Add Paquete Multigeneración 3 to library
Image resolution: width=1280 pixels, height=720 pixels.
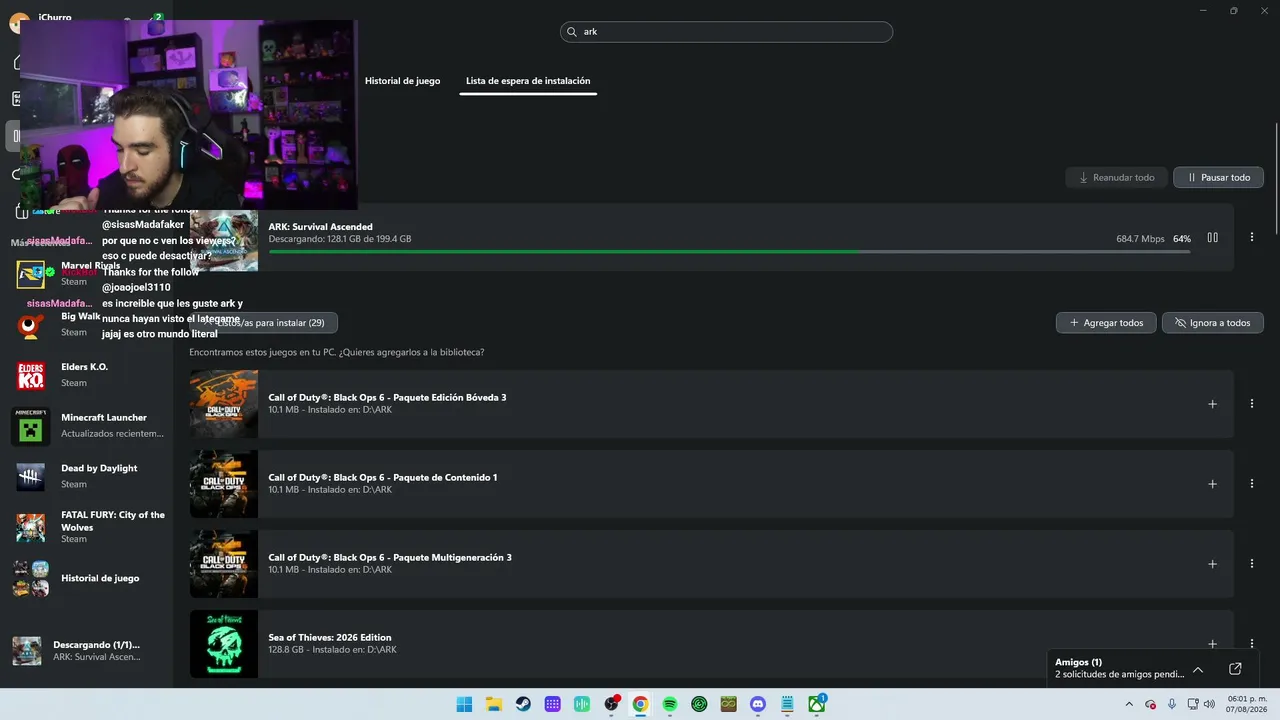(x=1212, y=564)
